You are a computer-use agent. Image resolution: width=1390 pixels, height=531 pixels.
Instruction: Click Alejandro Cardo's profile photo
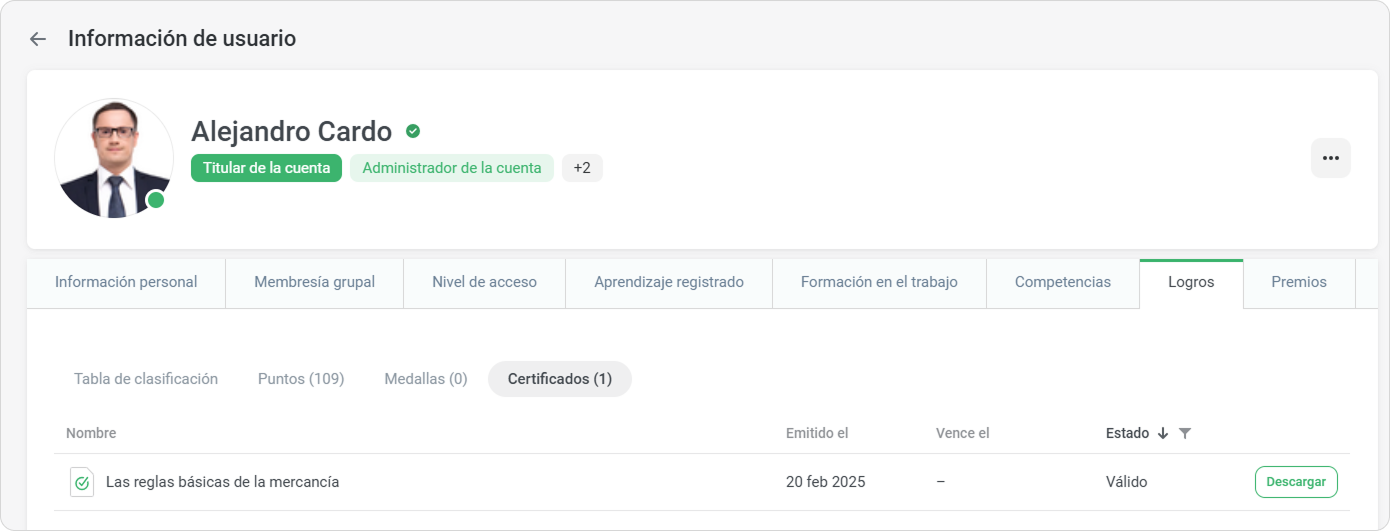(113, 158)
